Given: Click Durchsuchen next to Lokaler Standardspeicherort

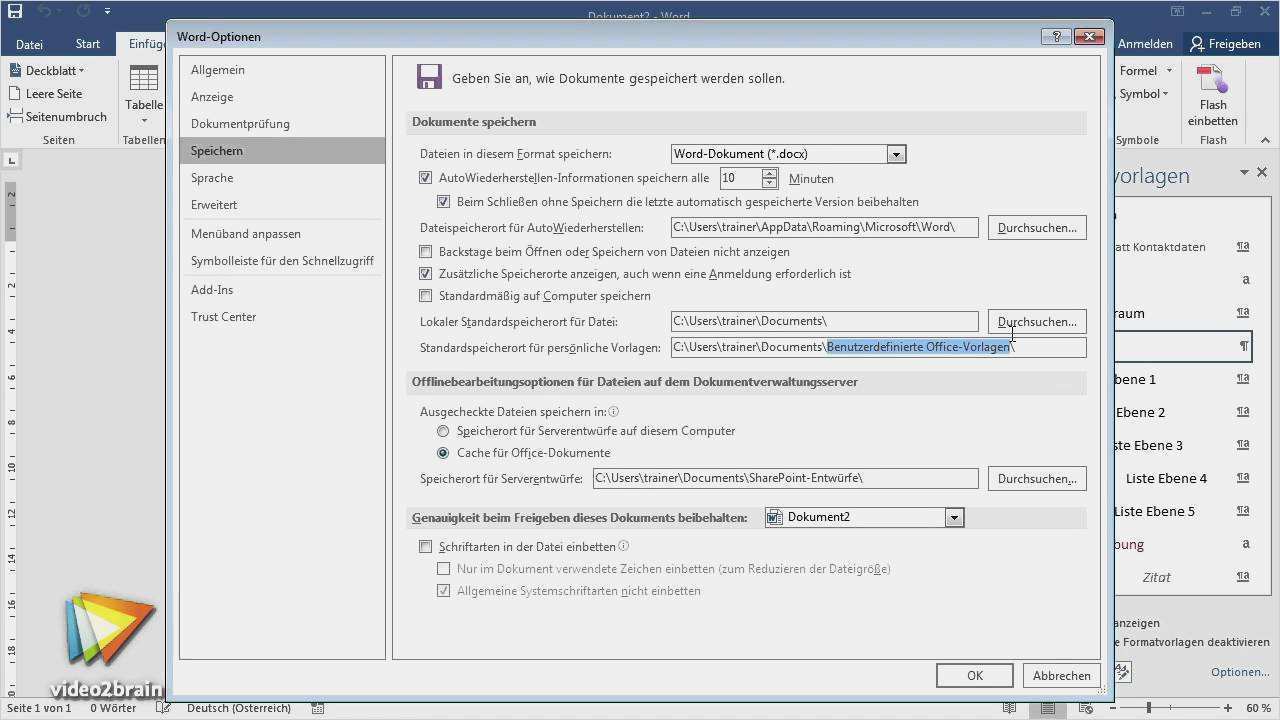Looking at the screenshot, I should tap(1036, 321).
